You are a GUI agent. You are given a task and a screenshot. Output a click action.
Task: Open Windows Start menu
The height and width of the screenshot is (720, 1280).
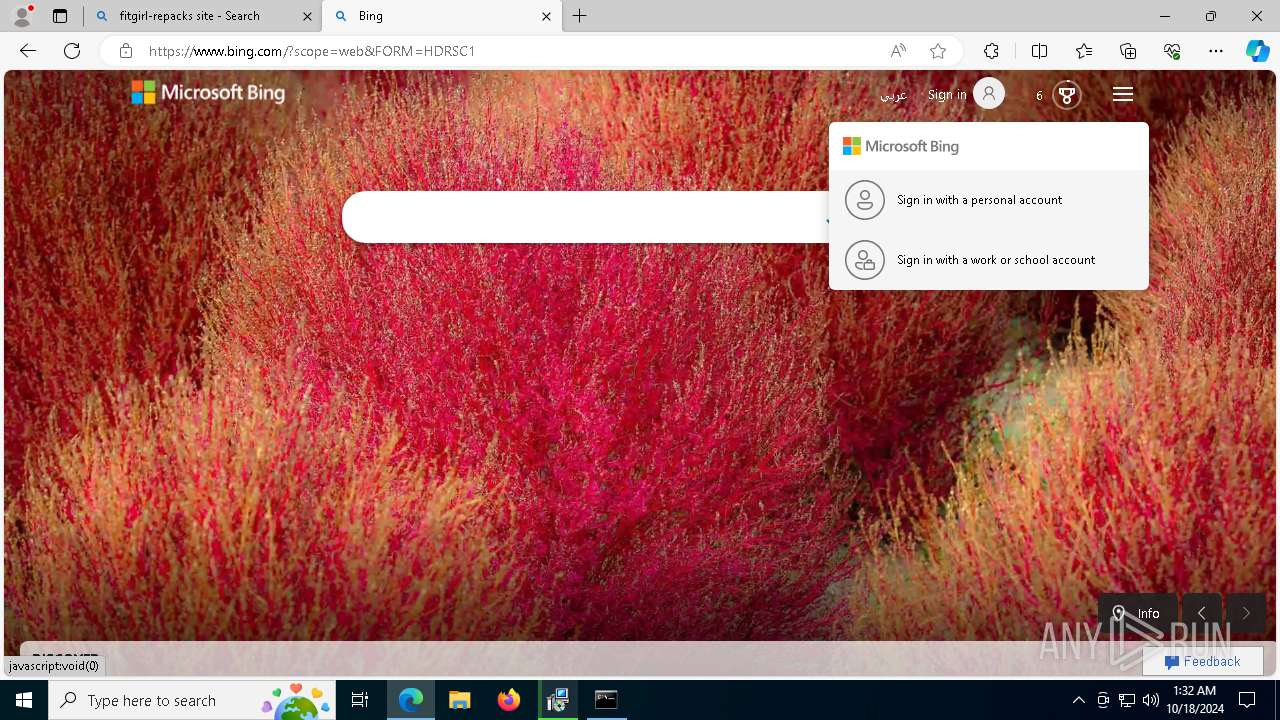24,700
